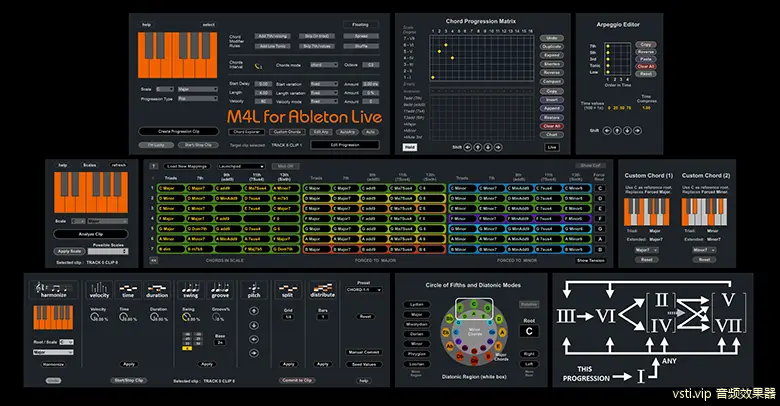Click the T icon above chord table
Screen dimensions: 780x406
(154, 166)
